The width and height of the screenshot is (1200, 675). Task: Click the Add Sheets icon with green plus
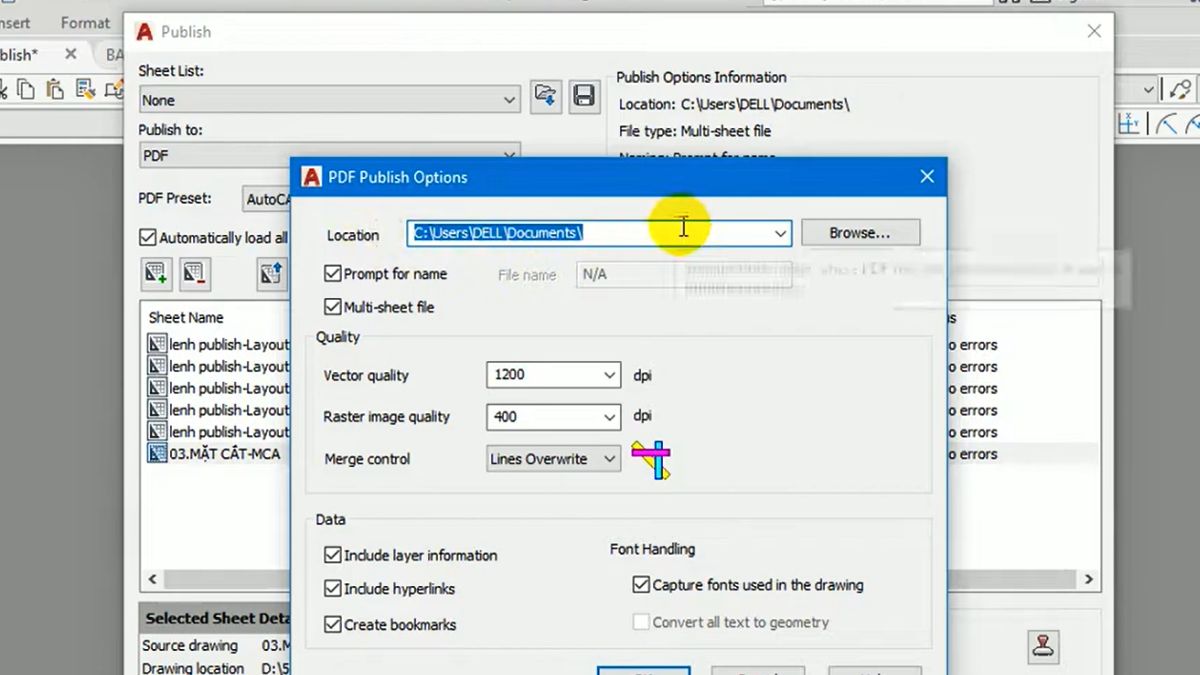[x=156, y=274]
